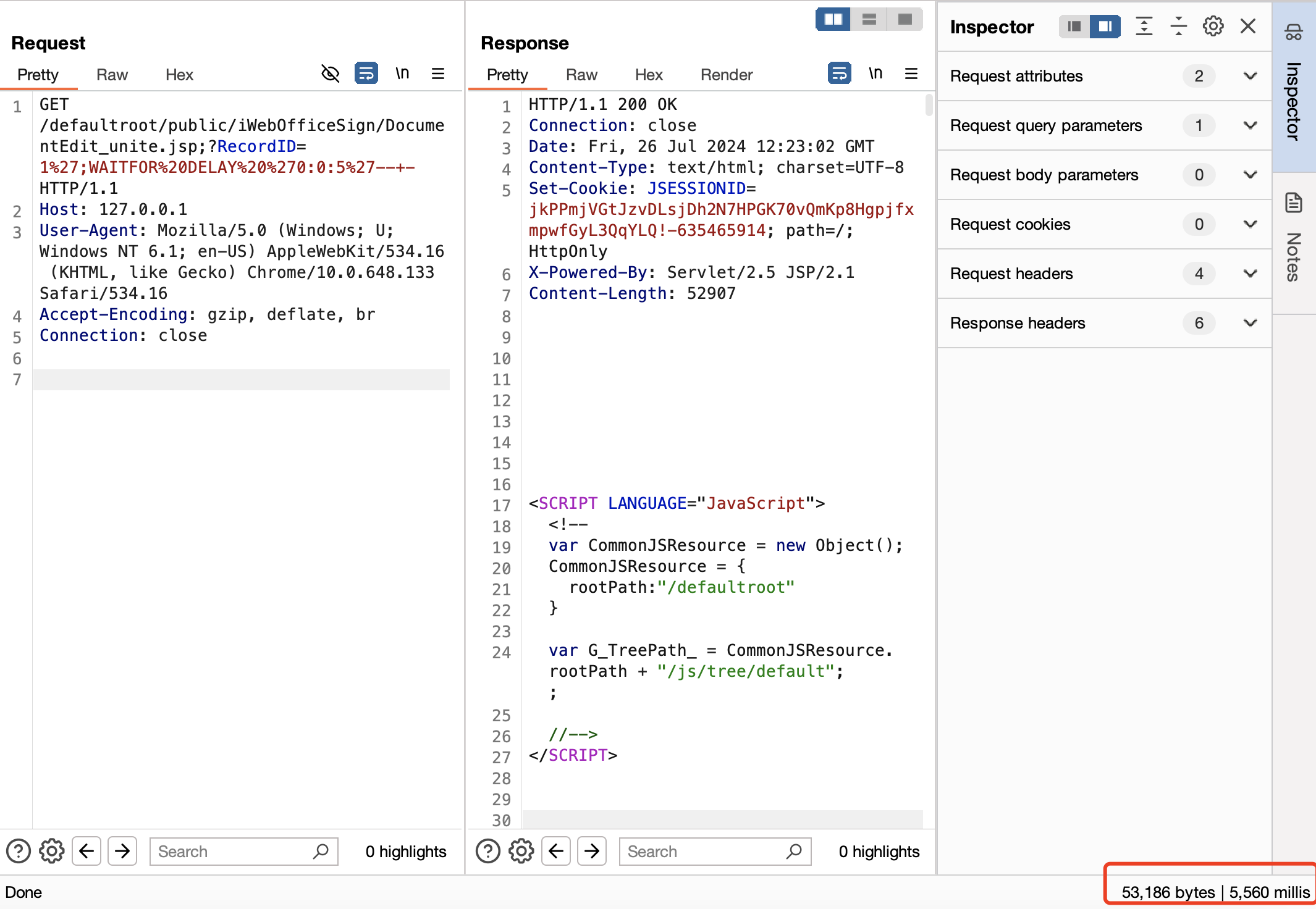Click the Request search input field

coord(244,852)
